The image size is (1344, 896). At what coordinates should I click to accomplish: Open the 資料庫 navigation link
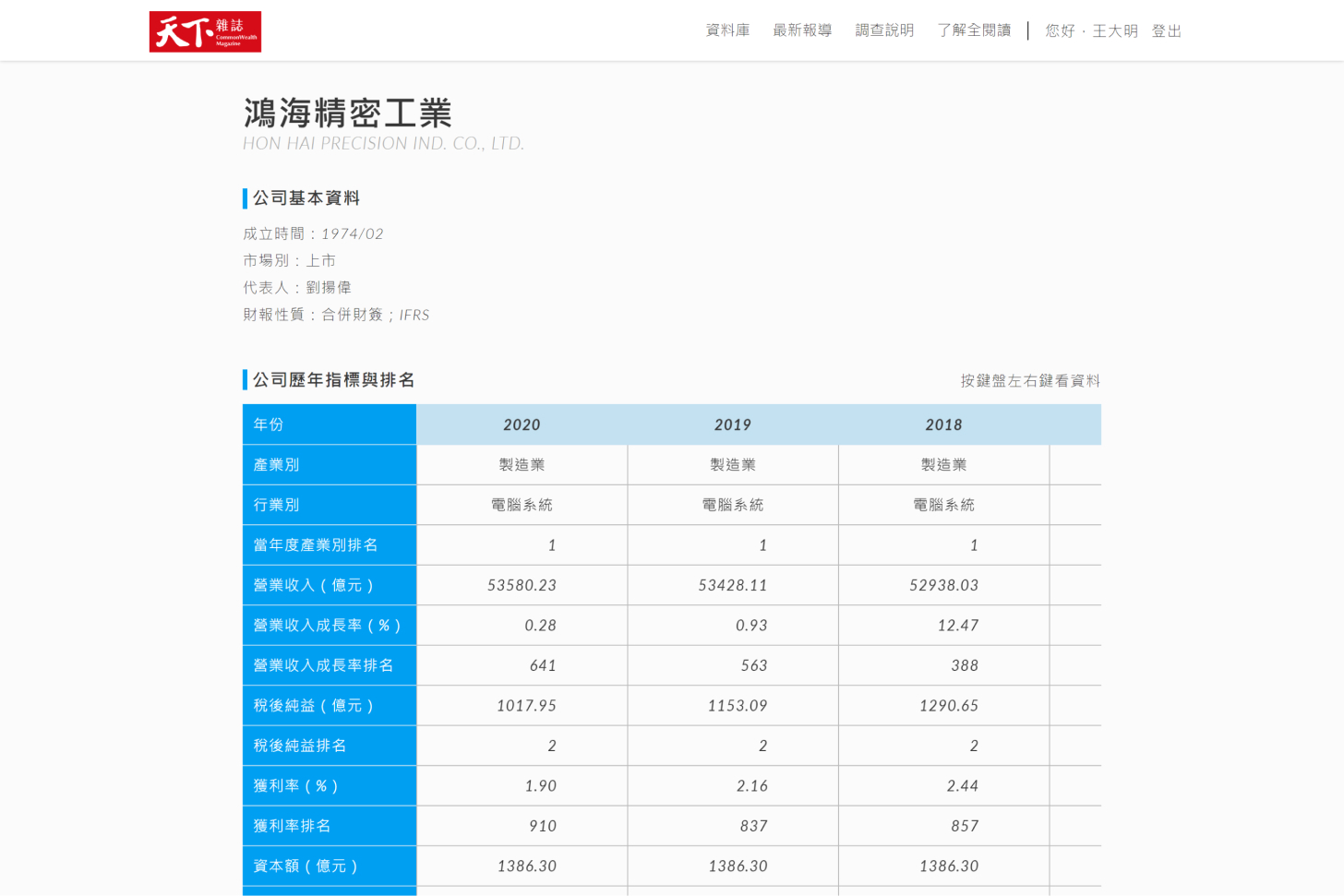pyautogui.click(x=727, y=30)
